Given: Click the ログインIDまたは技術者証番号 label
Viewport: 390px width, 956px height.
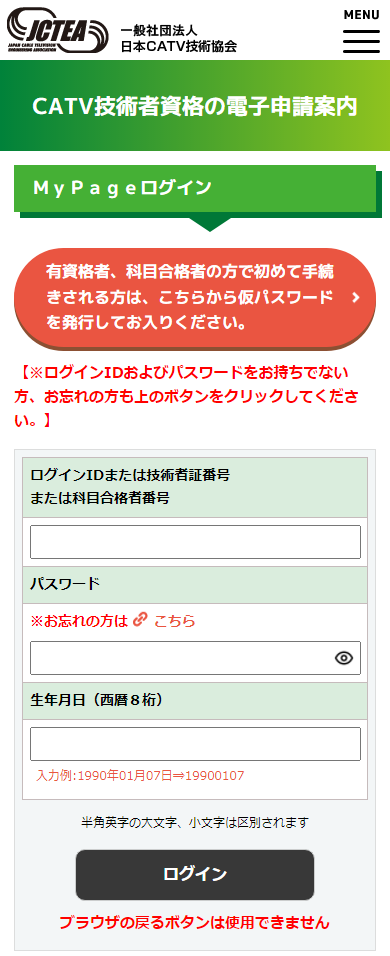Looking at the screenshot, I should click(x=130, y=475).
